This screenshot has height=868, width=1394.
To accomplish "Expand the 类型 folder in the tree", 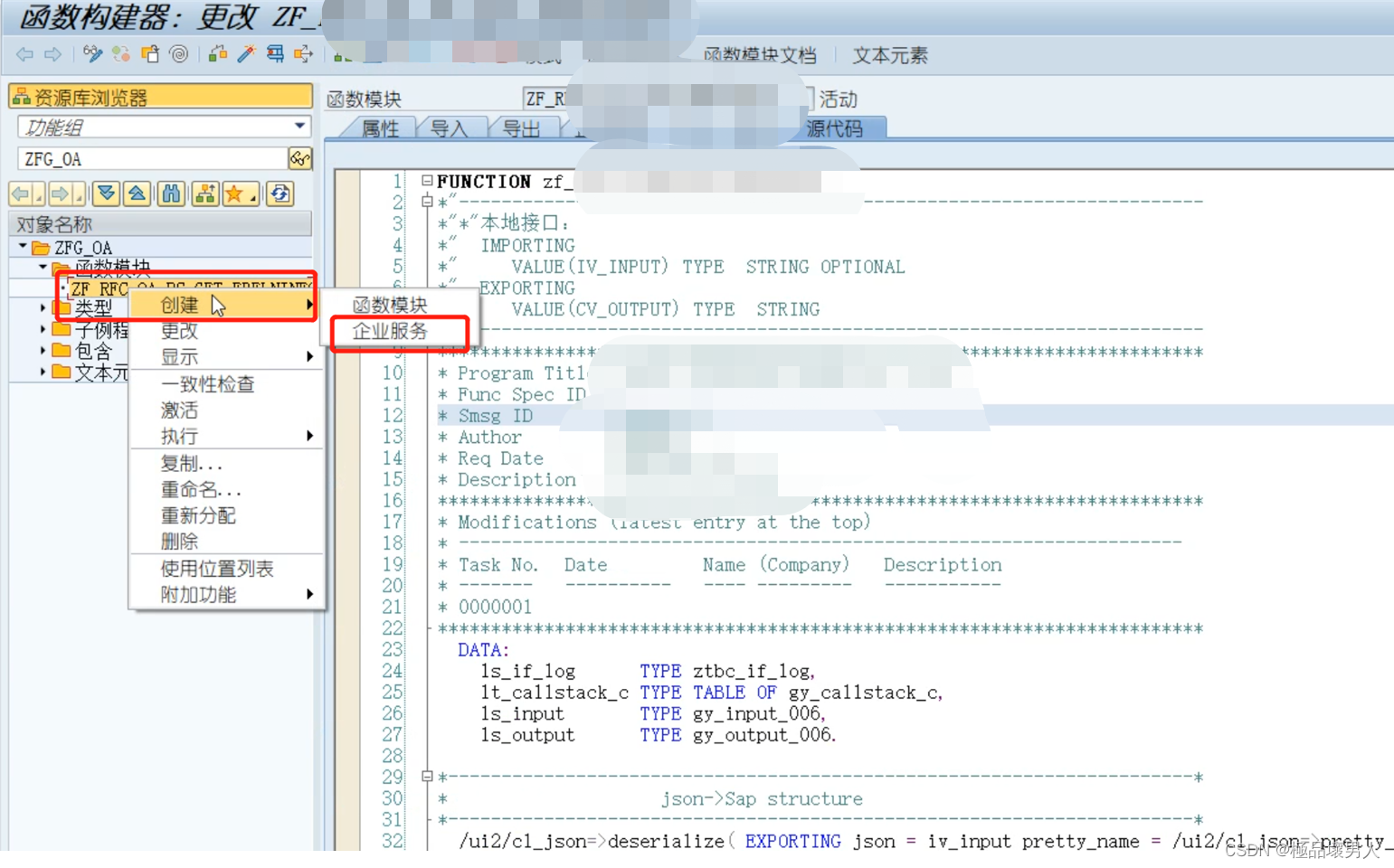I will (43, 307).
